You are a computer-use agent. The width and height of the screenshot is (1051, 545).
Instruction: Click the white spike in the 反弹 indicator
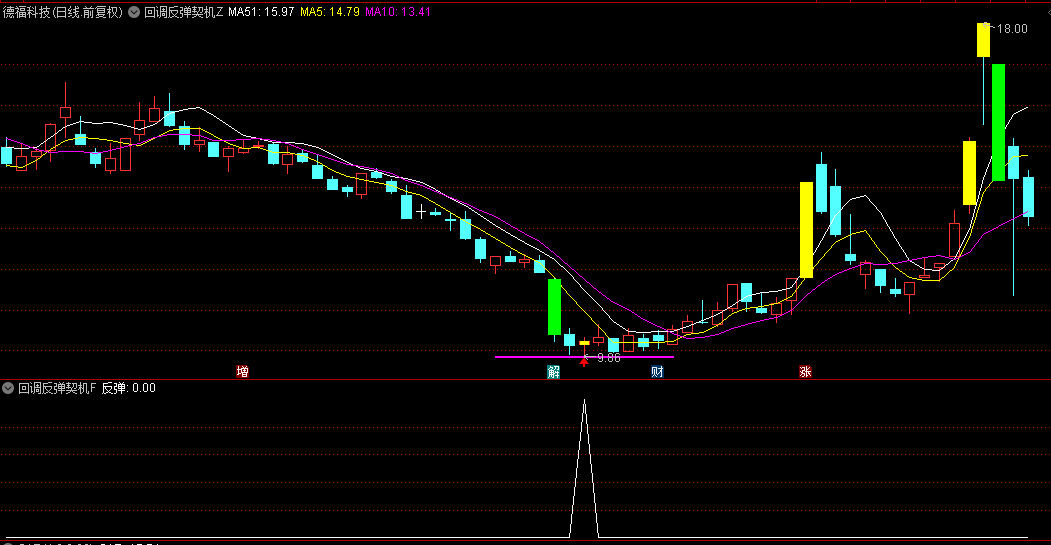pyautogui.click(x=584, y=468)
